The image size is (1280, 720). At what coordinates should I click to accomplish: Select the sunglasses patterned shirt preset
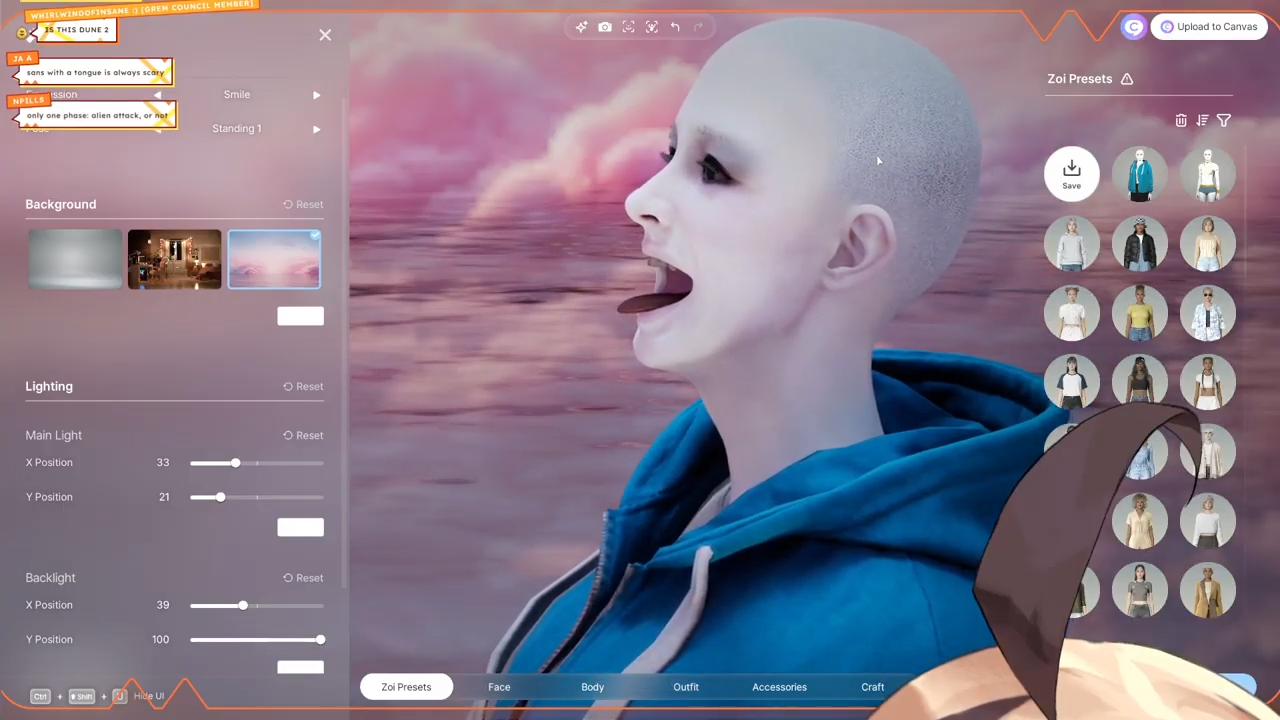click(1208, 313)
